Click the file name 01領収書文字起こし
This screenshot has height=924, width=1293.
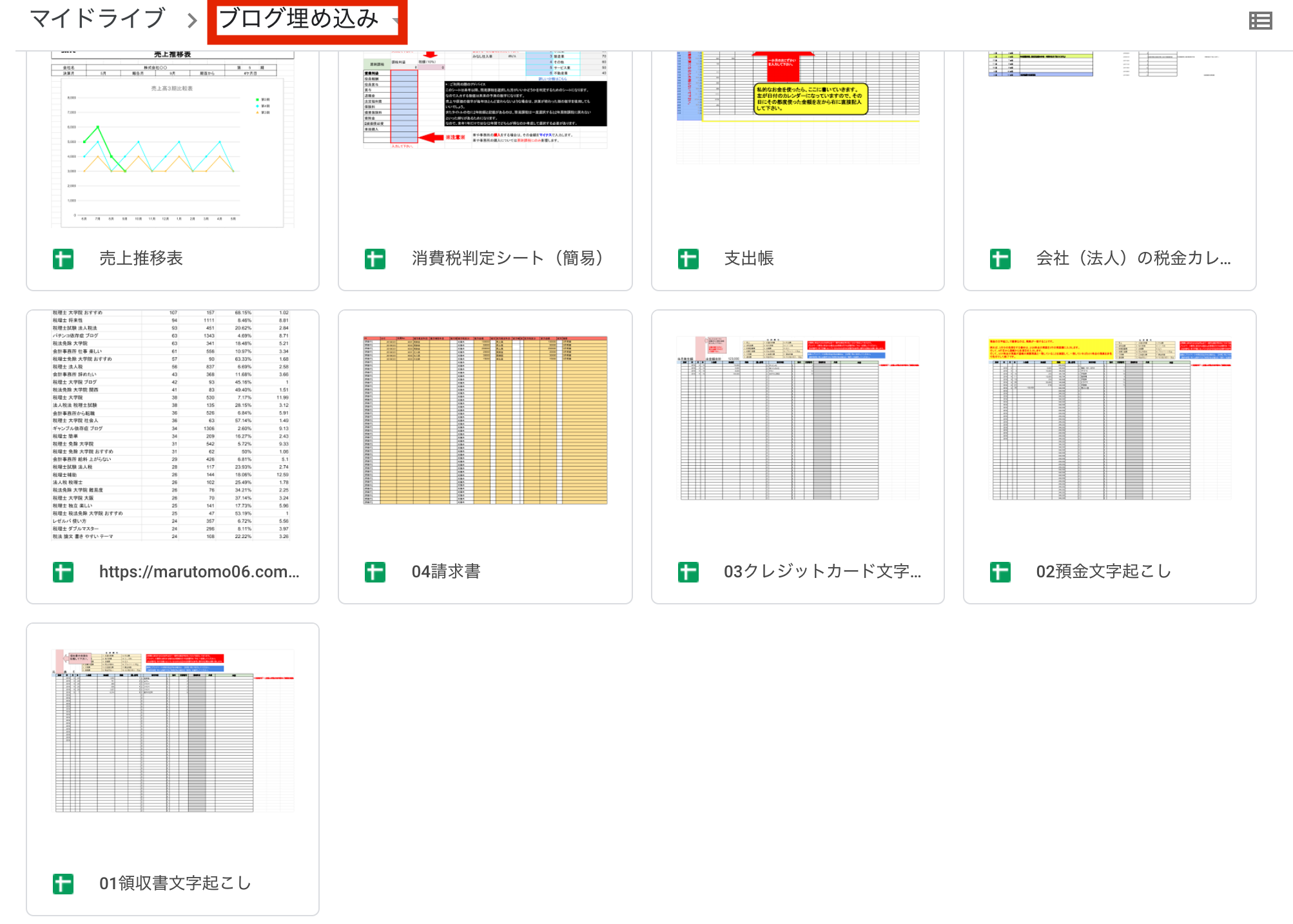click(175, 883)
